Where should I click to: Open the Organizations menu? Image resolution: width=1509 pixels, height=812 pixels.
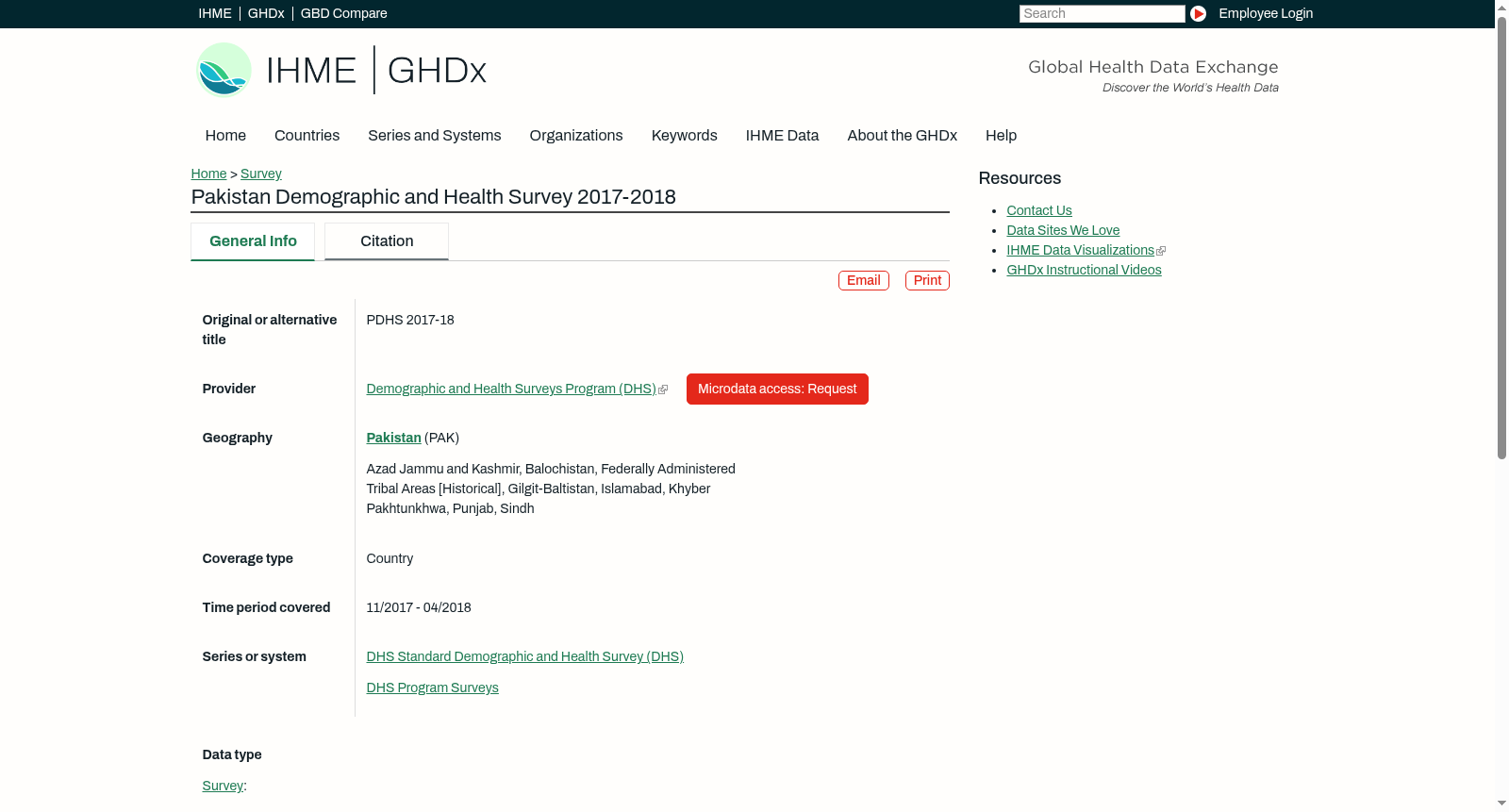point(576,136)
